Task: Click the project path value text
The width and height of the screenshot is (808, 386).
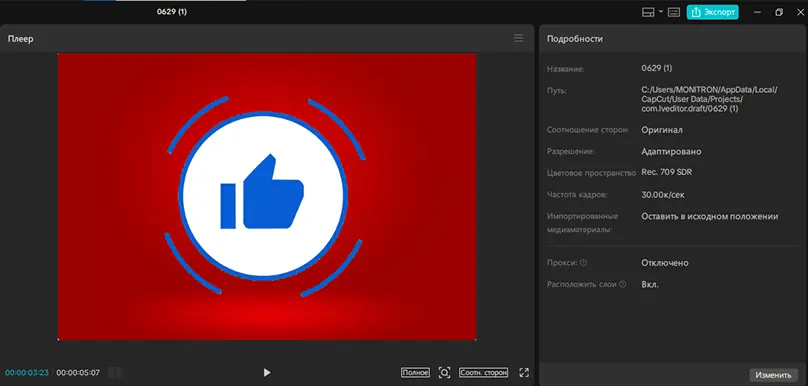Action: [710, 99]
